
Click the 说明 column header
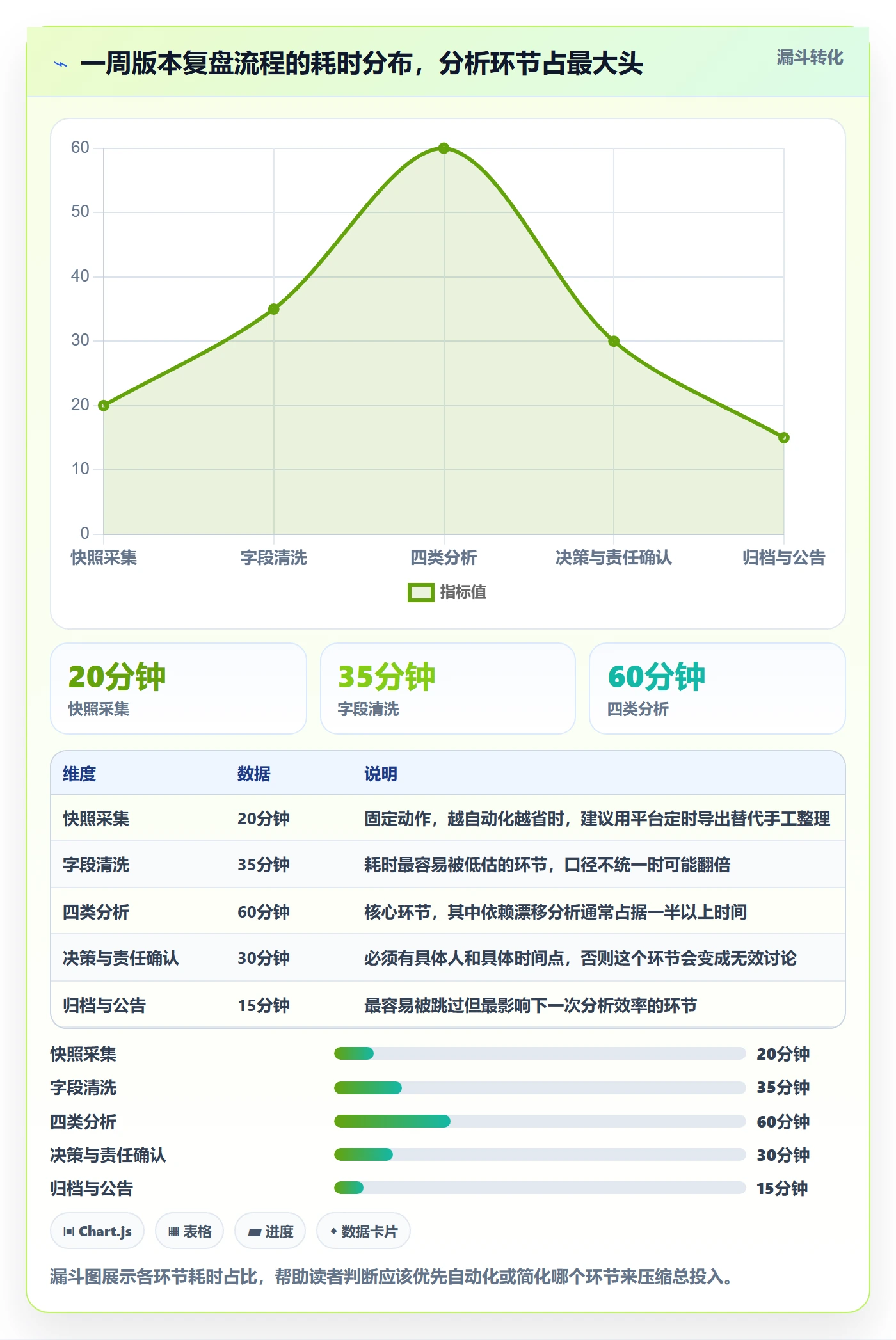pyautogui.click(x=381, y=774)
